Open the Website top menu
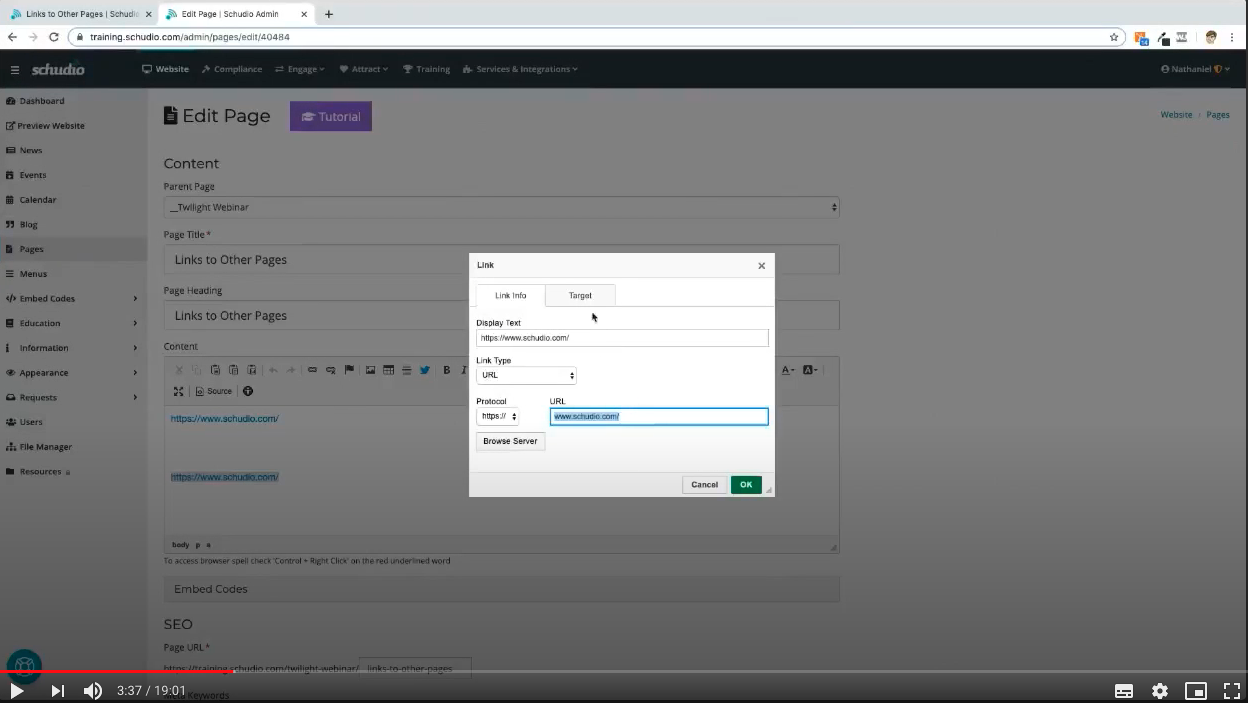 165,69
